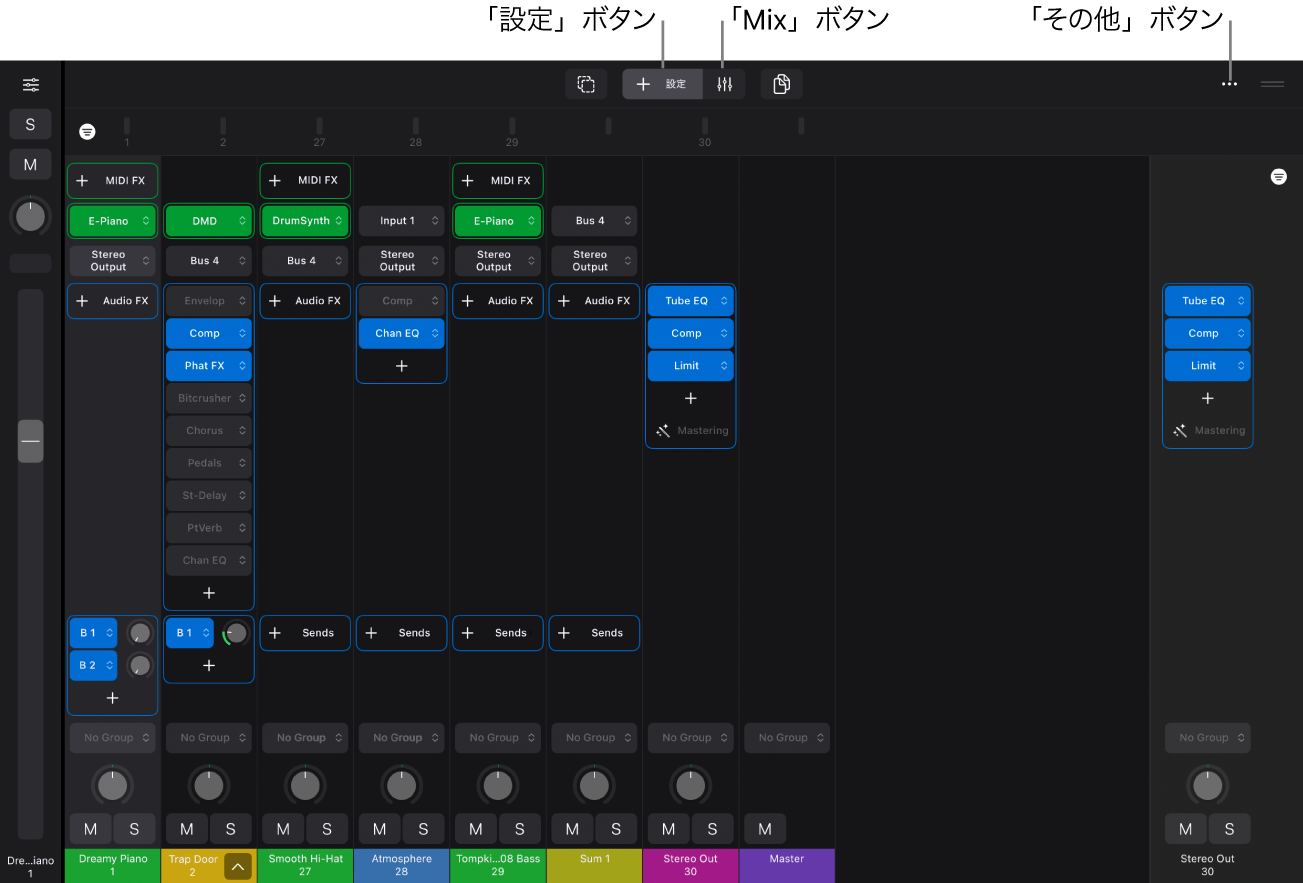Click the Mastering assistant on the Sum 1 strip
This screenshot has height=883, width=1303.
[x=690, y=430]
